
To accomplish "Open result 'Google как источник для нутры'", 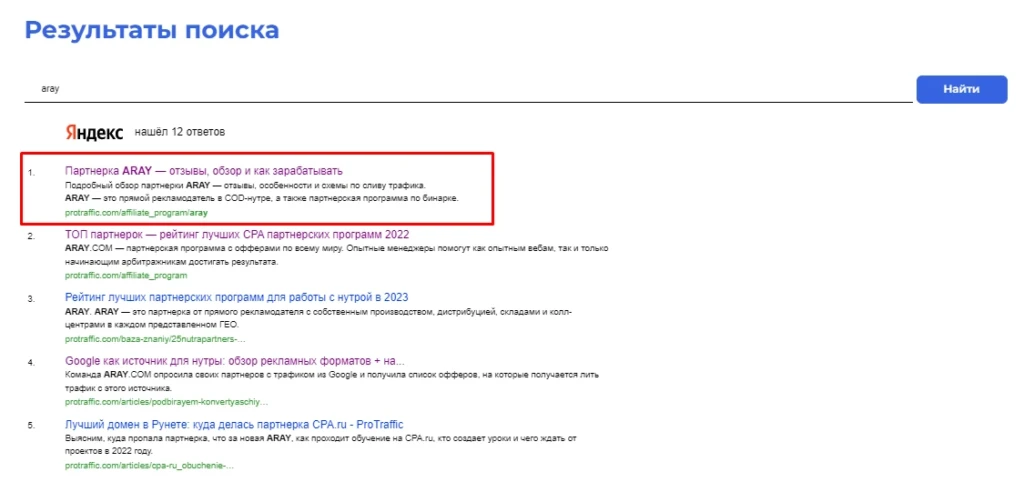I will tap(235, 361).
